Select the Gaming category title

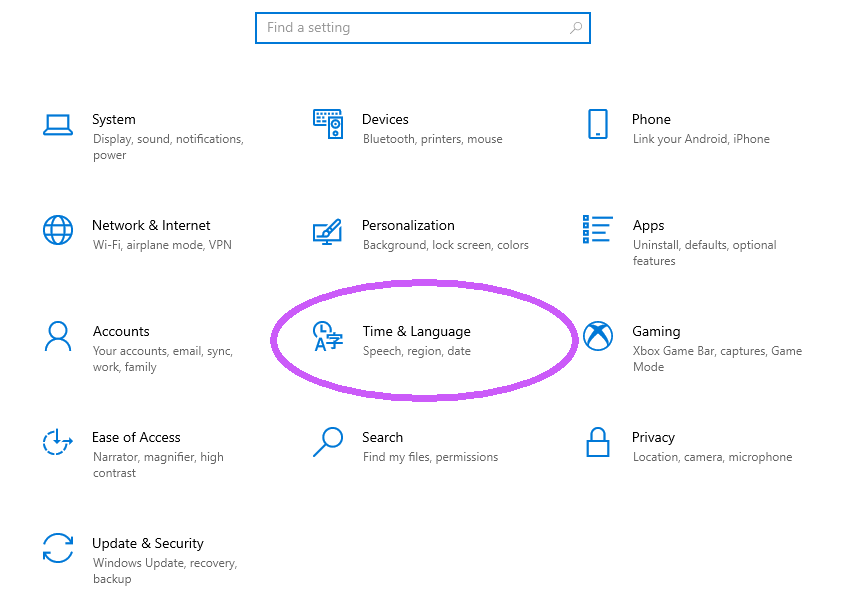(656, 331)
